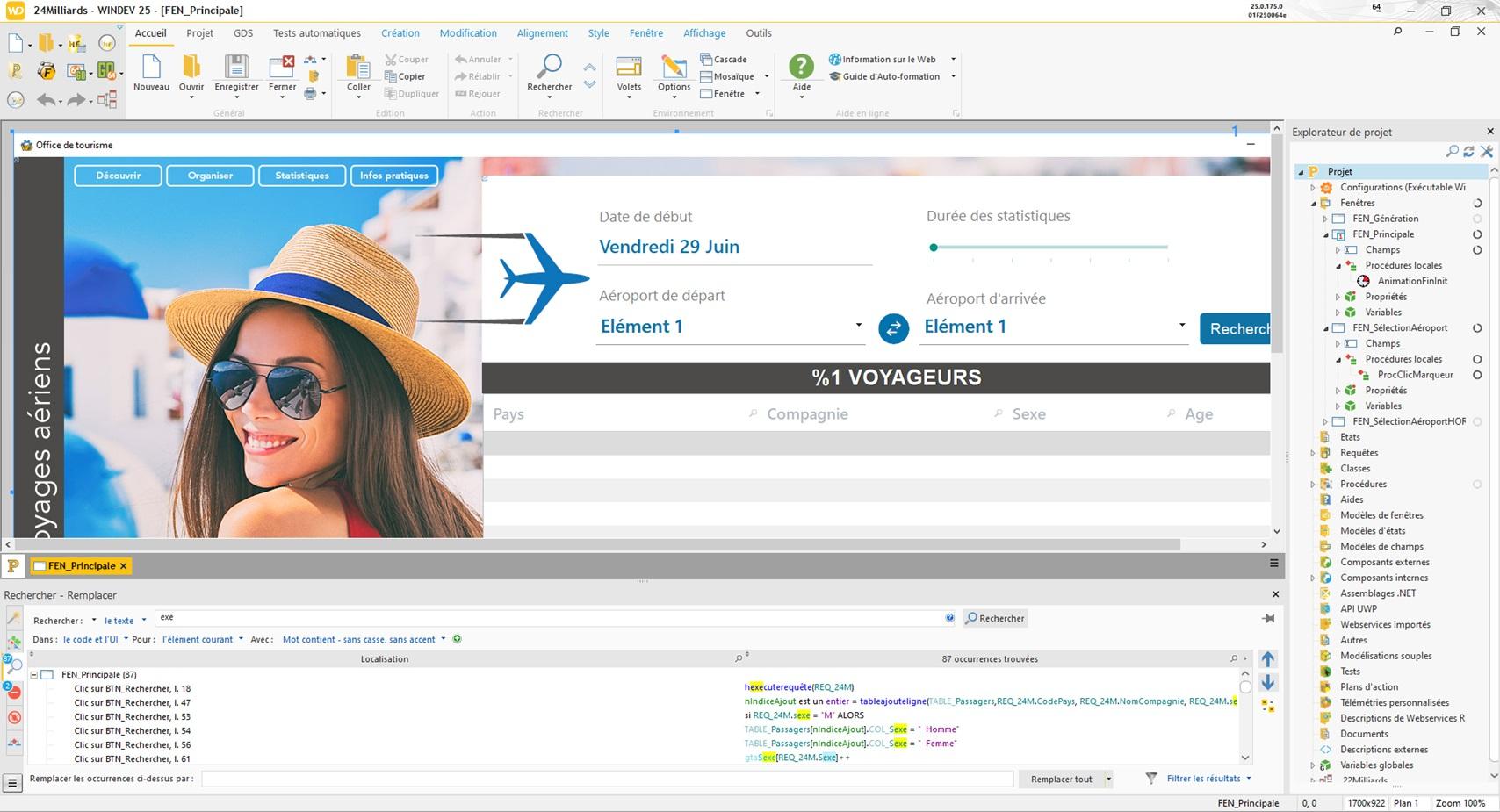The height and width of the screenshot is (812, 1500).
Task: Click the horizontal scrollbar under the window editor
Action: click(597, 544)
